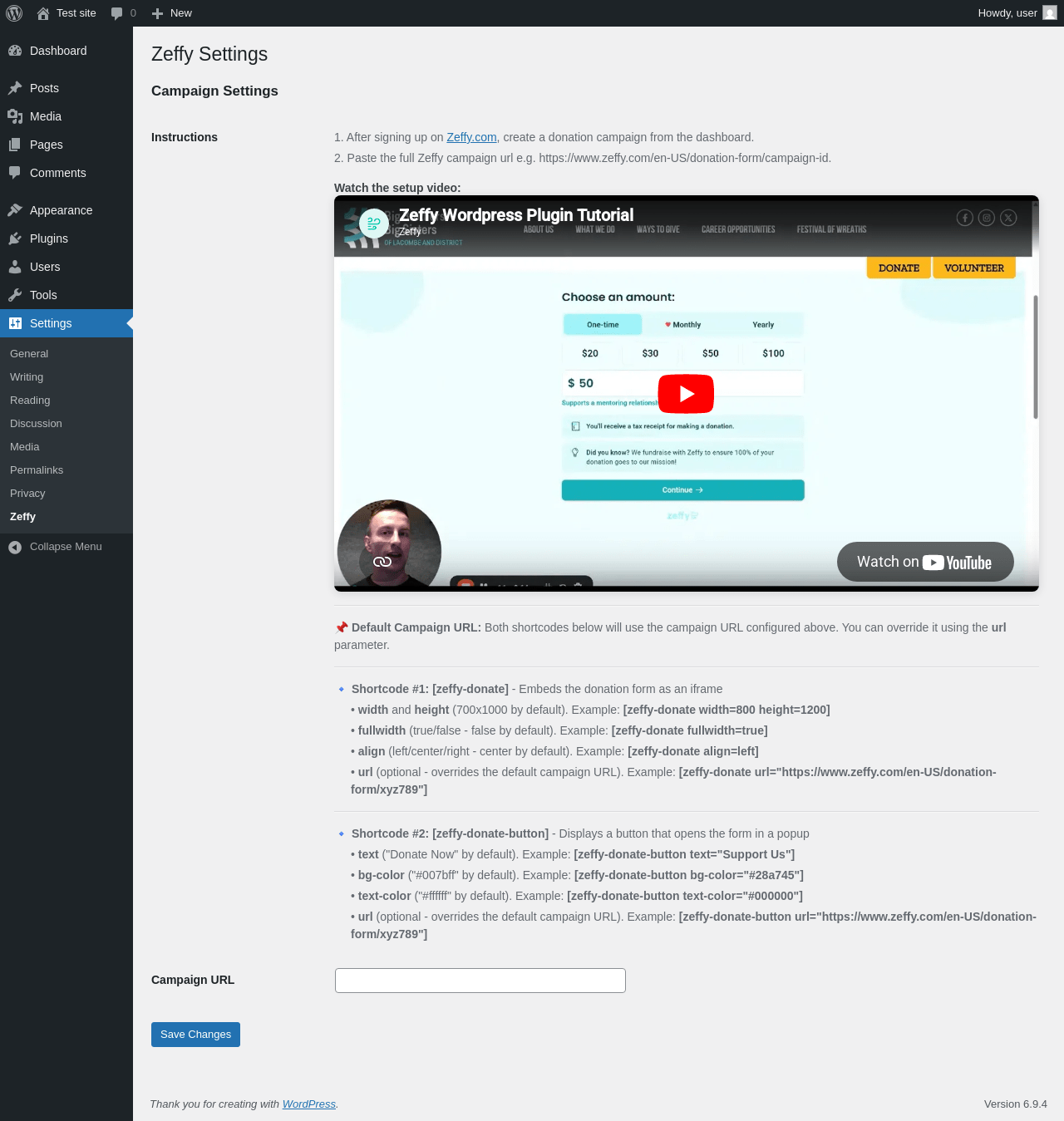Open the Dashboard menu
This screenshot has width=1064, height=1121.
[x=66, y=51]
